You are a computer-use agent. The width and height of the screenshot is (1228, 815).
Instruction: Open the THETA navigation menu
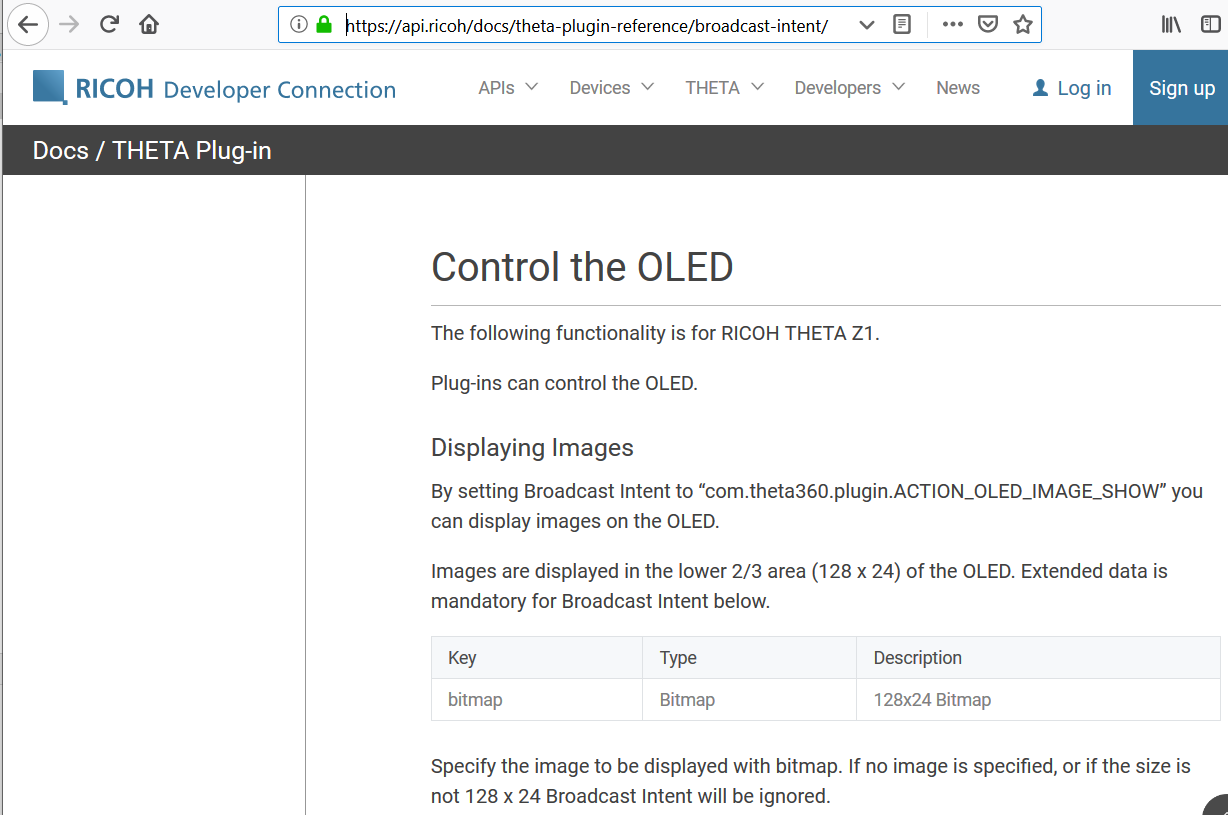[x=724, y=88]
